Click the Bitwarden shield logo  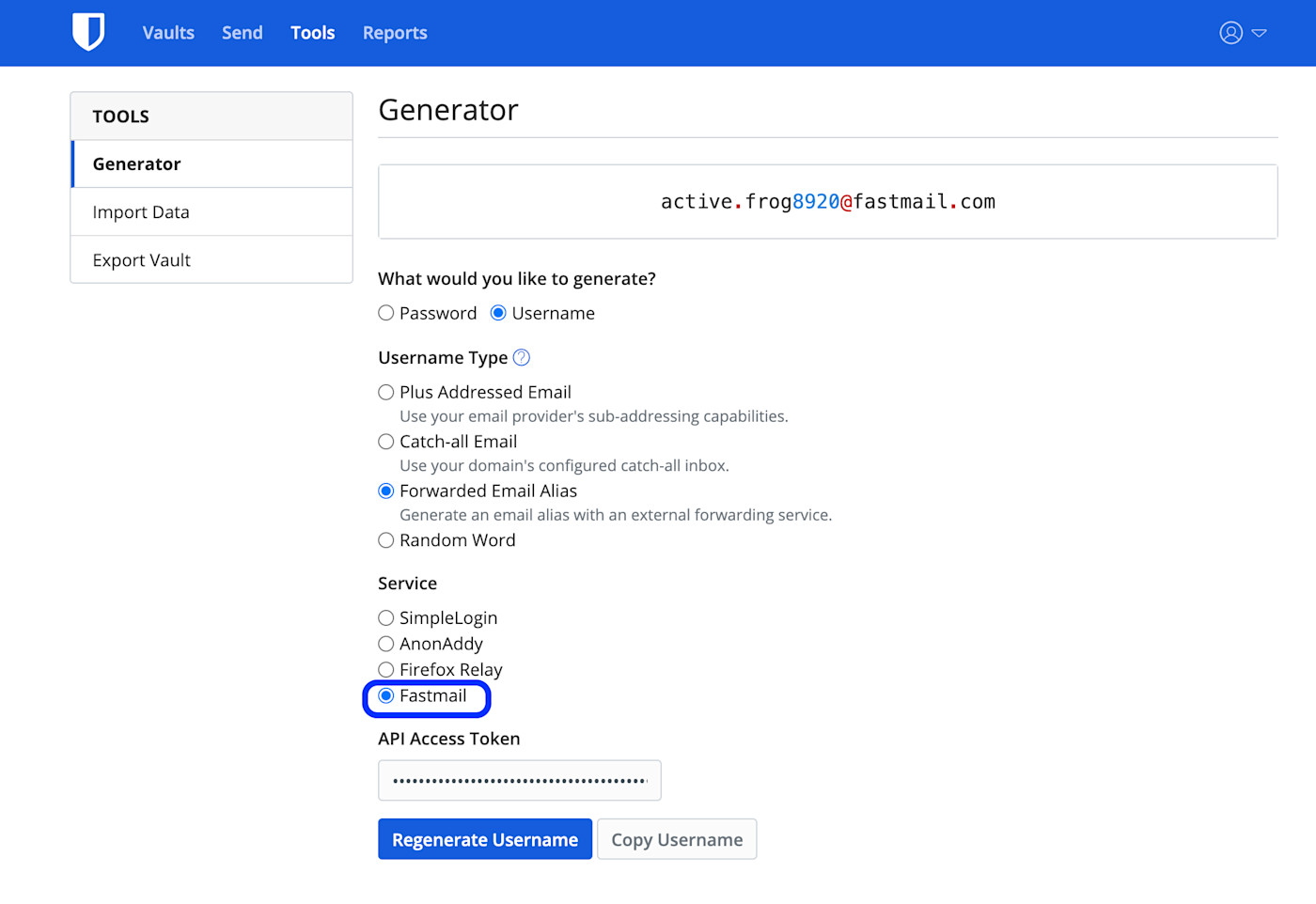click(x=88, y=31)
